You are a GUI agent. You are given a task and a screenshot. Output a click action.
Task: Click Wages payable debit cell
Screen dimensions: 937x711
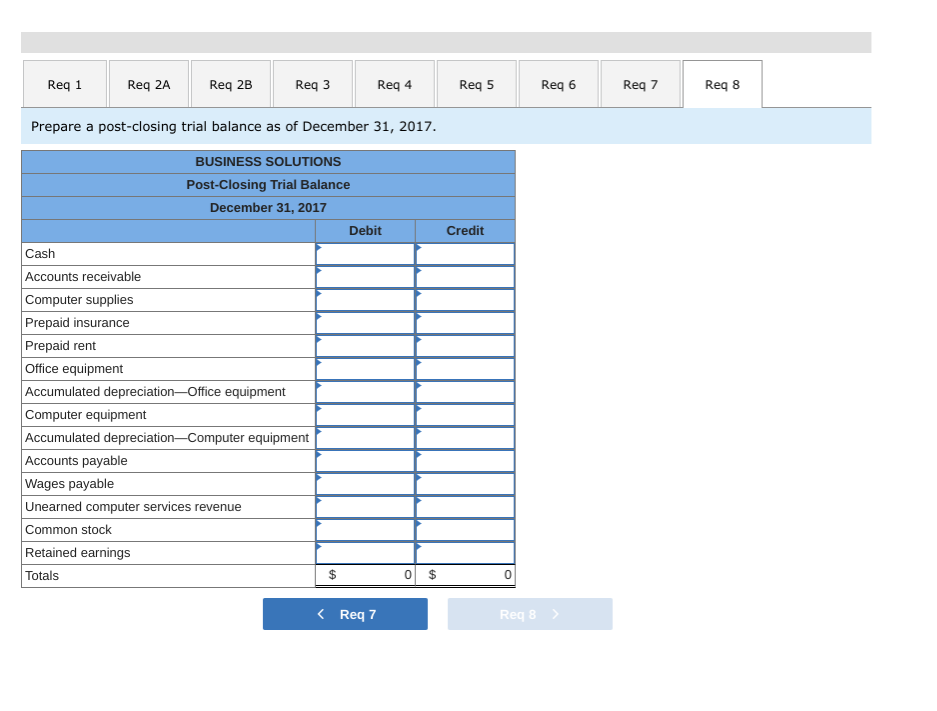tap(365, 484)
